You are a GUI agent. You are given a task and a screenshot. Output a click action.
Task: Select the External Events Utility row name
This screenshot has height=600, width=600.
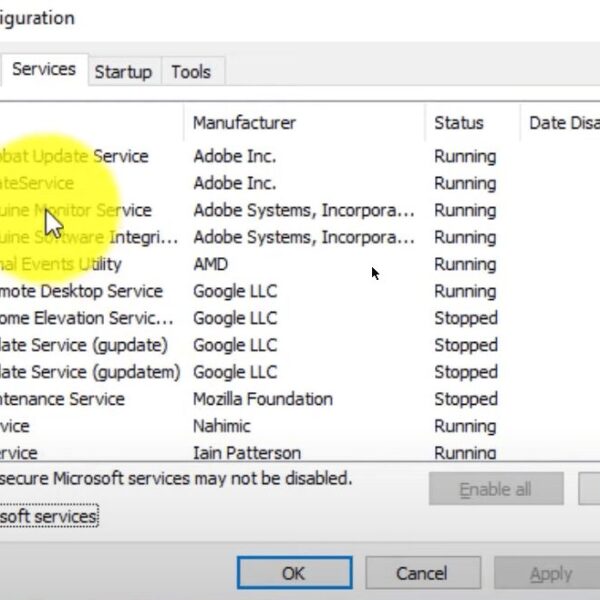coord(60,264)
